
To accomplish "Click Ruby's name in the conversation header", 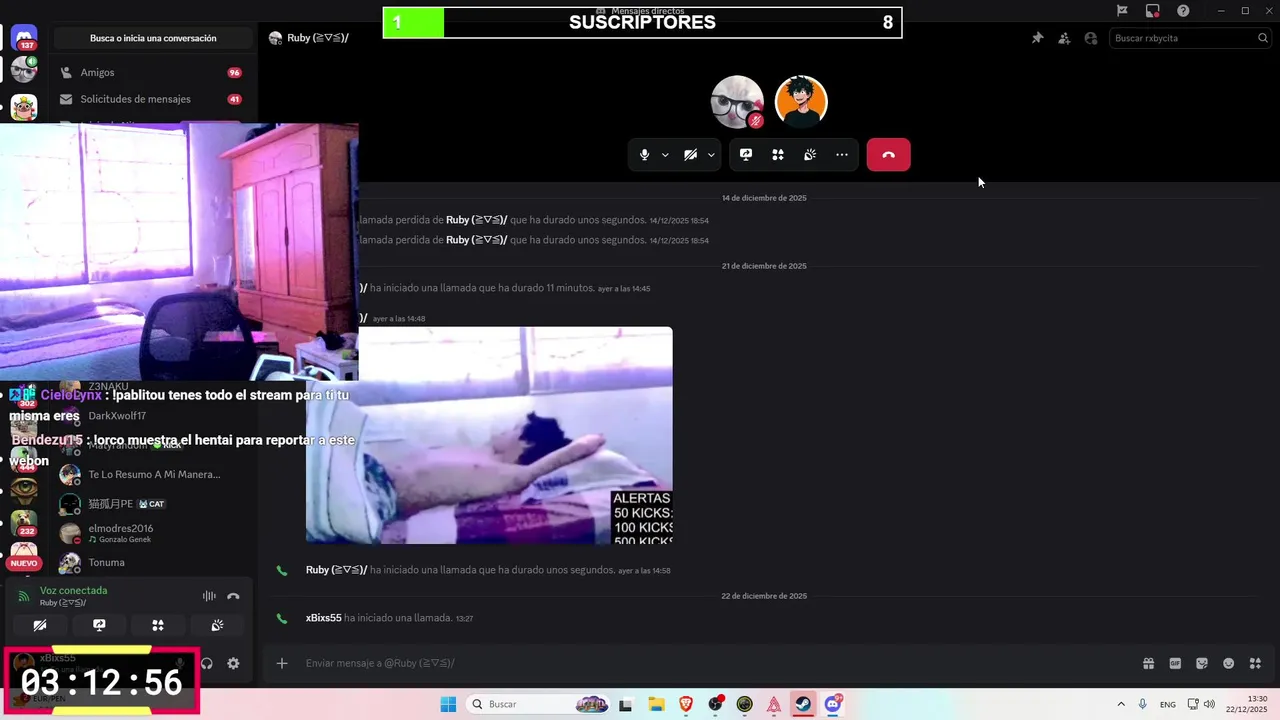I will tap(317, 38).
